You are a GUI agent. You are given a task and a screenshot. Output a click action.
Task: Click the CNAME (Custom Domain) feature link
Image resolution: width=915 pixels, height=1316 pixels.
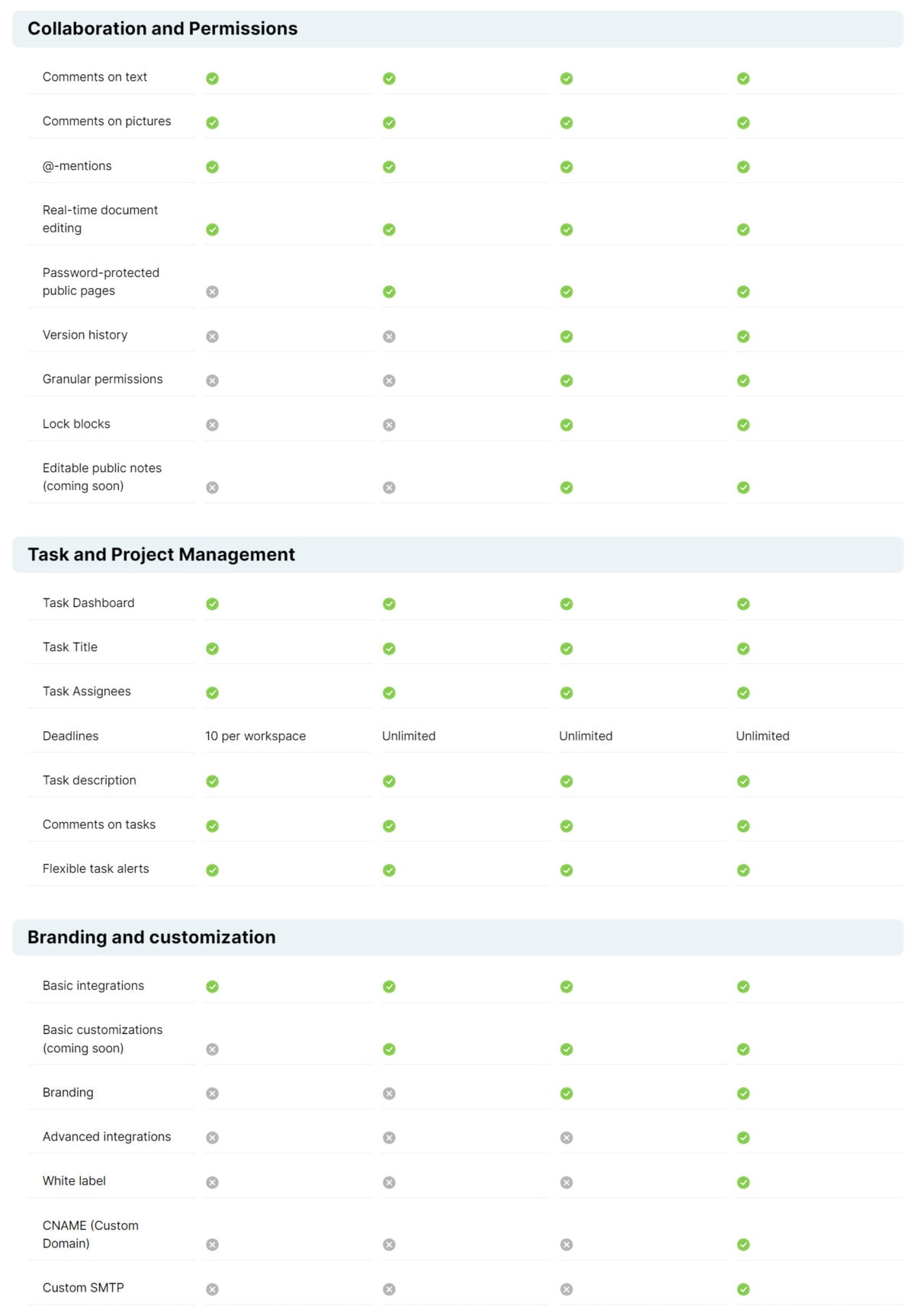pyautogui.click(x=91, y=1234)
